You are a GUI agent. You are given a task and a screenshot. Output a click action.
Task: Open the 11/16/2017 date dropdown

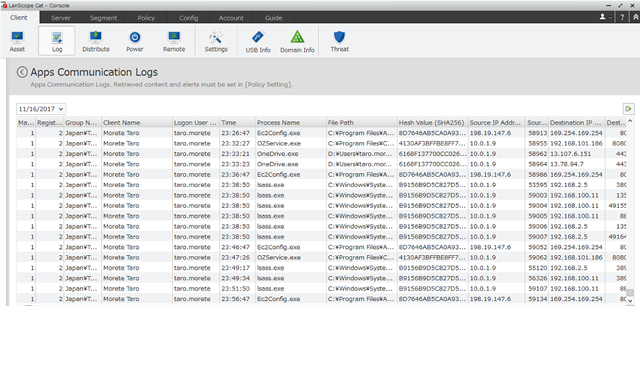point(41,109)
